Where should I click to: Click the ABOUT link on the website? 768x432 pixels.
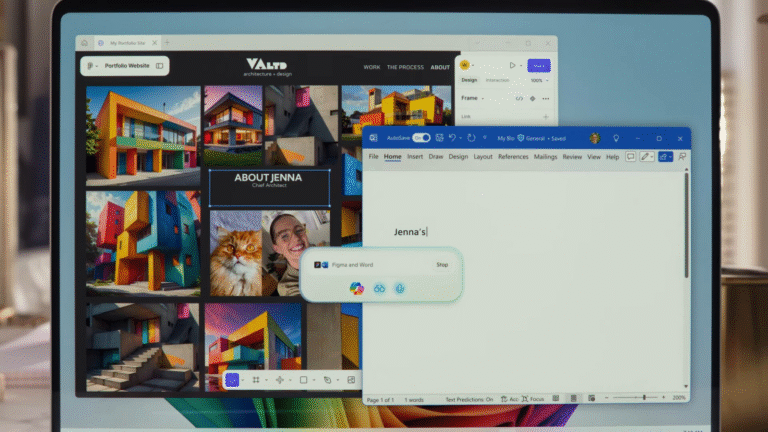point(440,67)
